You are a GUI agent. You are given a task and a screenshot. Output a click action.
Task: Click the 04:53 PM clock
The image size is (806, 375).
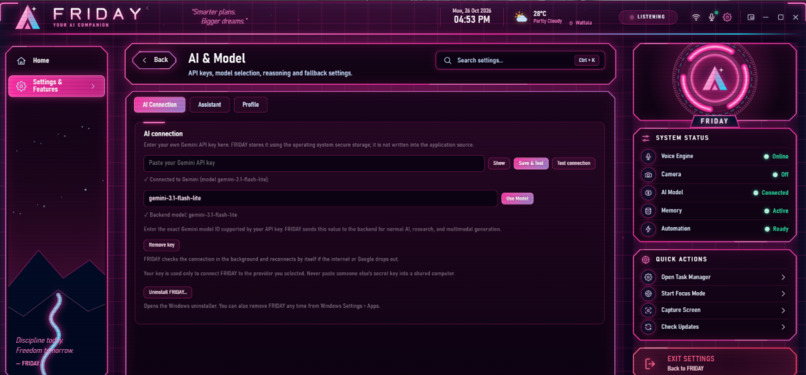tap(471, 20)
